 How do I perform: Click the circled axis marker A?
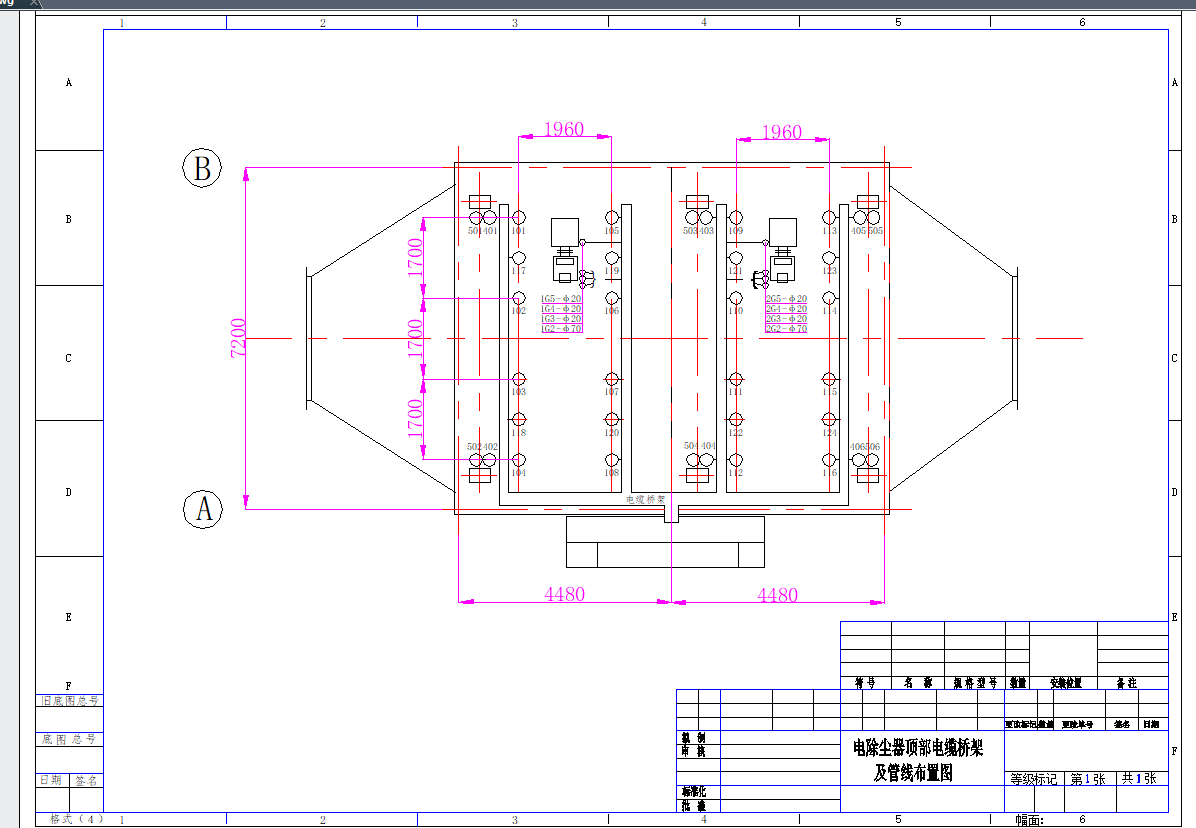pos(203,509)
